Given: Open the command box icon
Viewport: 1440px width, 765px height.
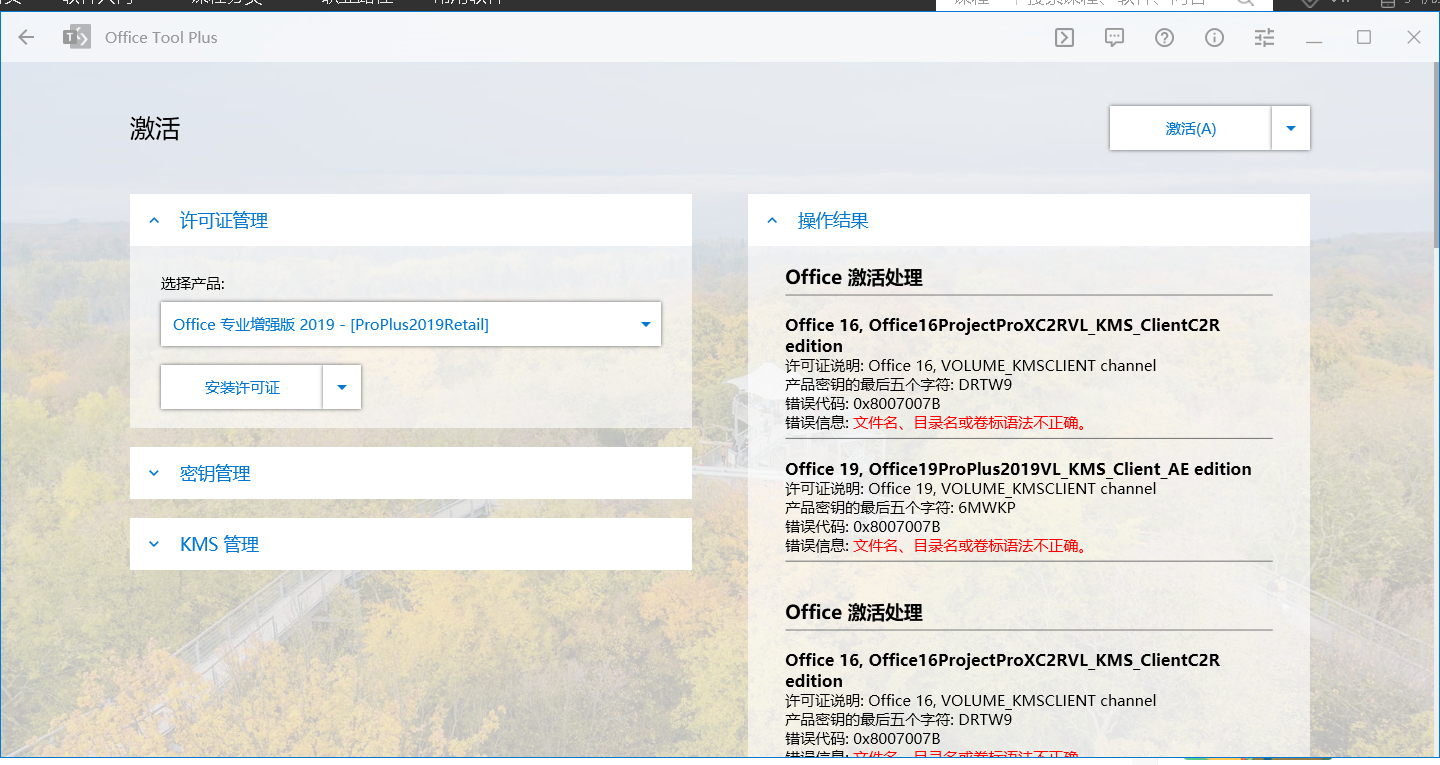Looking at the screenshot, I should point(1065,38).
